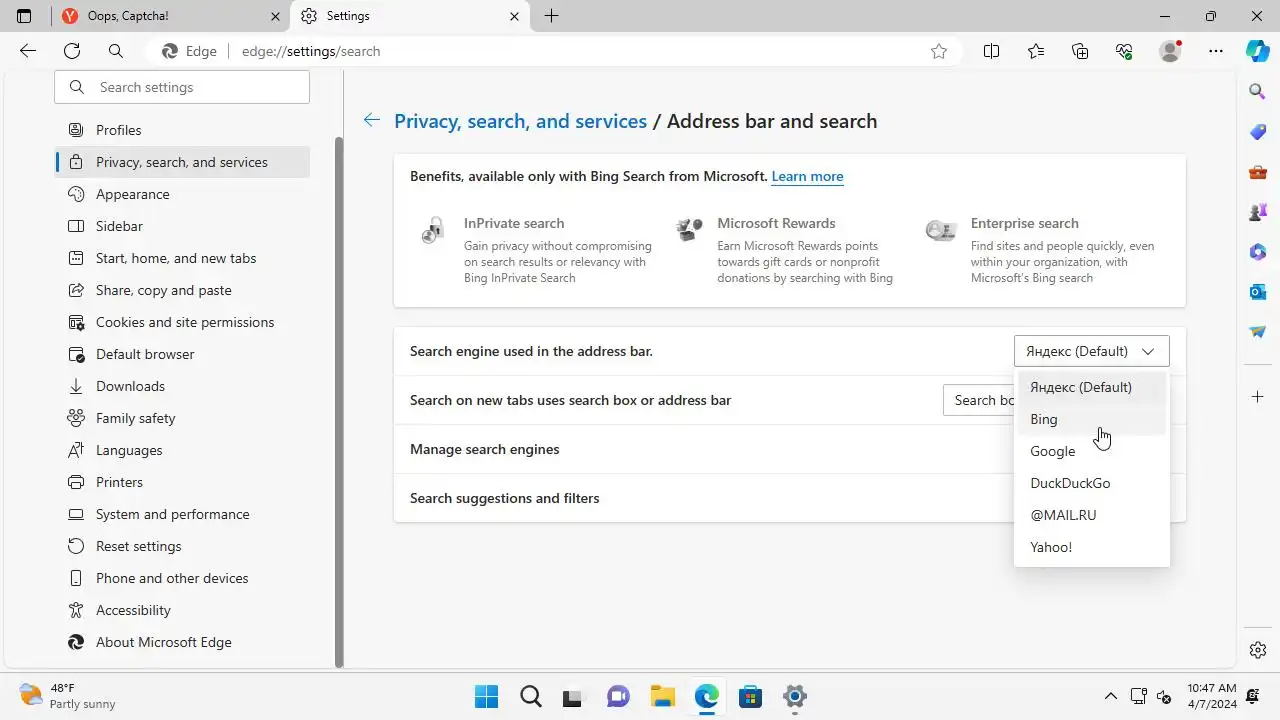Open Share, copy and paste section
Screen dimensions: 1280x720
point(182,290)
